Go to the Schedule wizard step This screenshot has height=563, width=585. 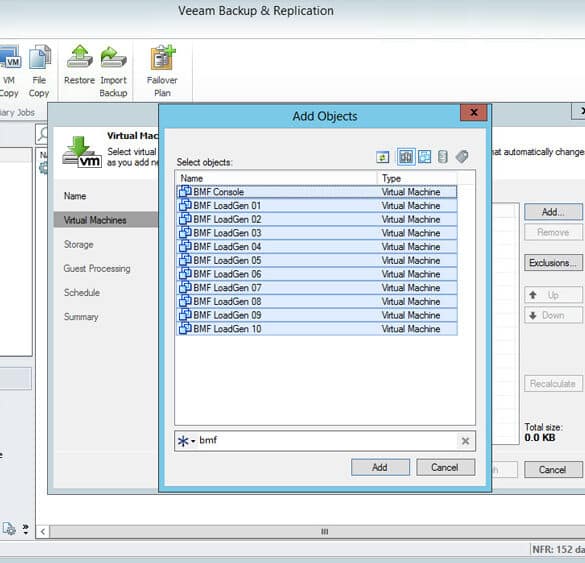click(x=82, y=293)
